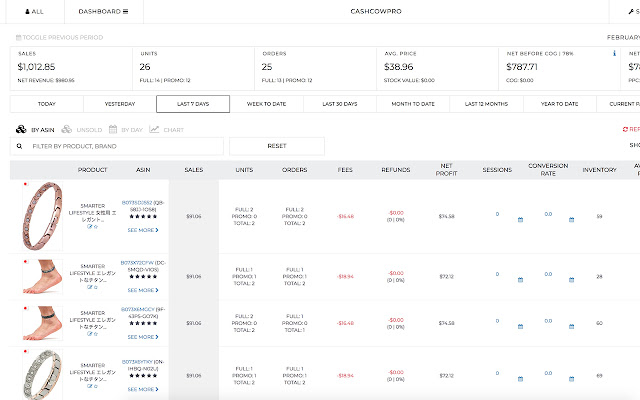Viewport: 640px width, 400px height.
Task: Expand See More for inventory 60 anklet
Action: [143, 337]
